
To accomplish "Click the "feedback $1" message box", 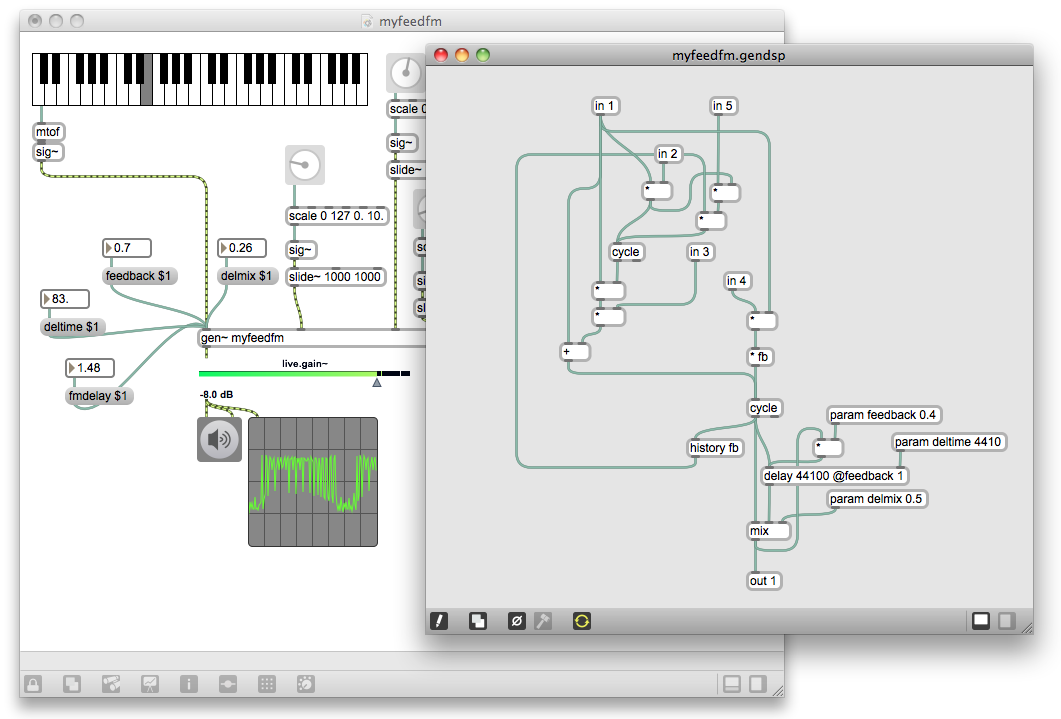I will (137, 276).
